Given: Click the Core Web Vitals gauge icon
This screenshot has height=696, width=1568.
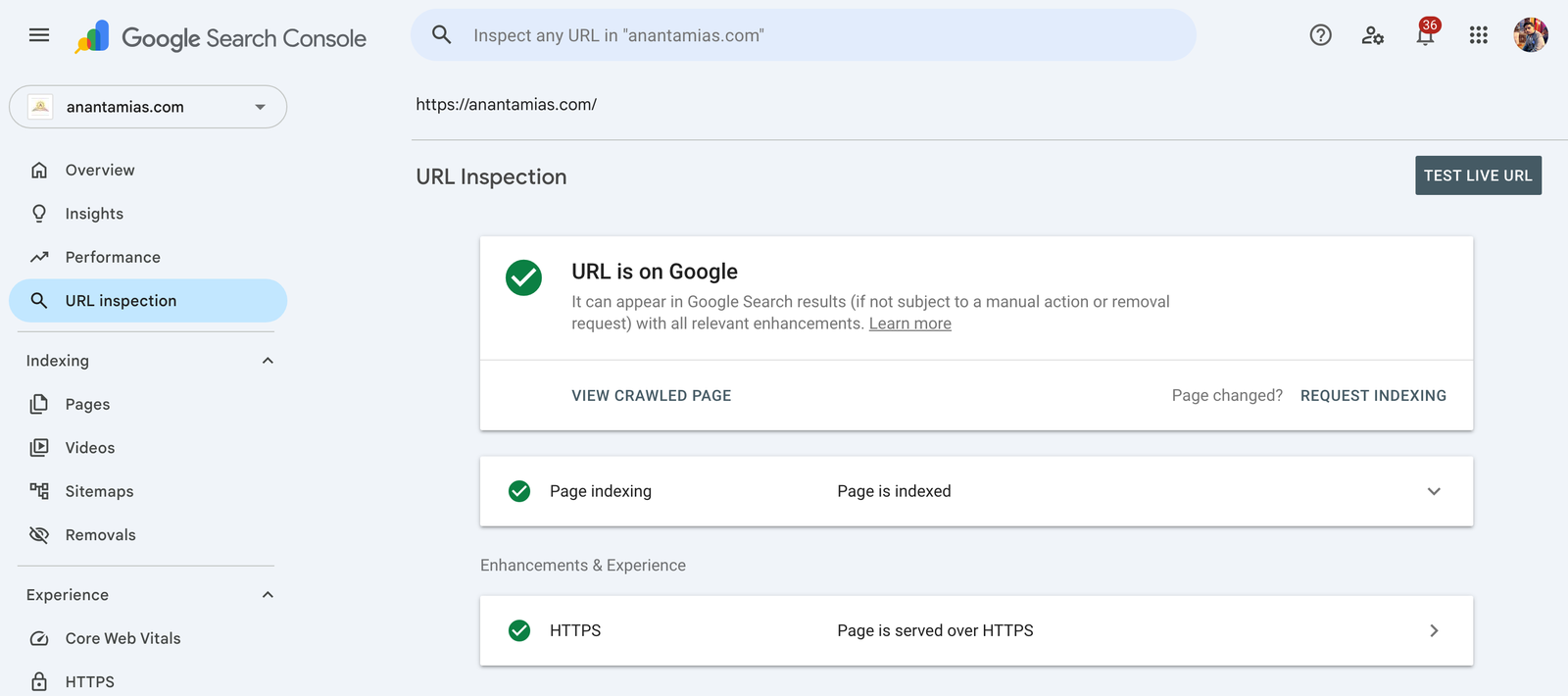Looking at the screenshot, I should pyautogui.click(x=39, y=638).
